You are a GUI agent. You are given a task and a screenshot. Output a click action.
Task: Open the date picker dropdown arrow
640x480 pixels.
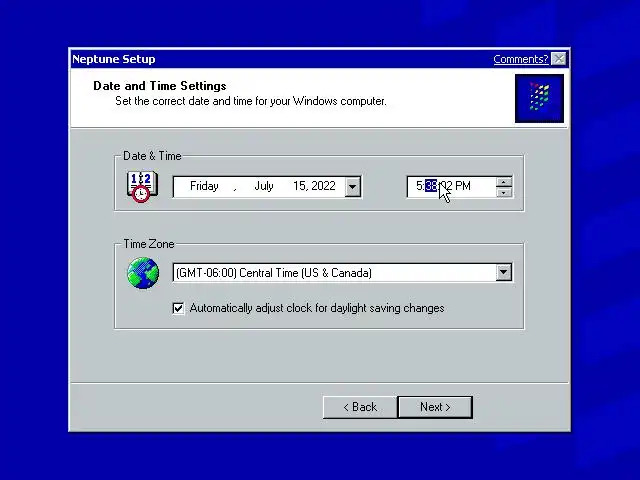point(353,187)
